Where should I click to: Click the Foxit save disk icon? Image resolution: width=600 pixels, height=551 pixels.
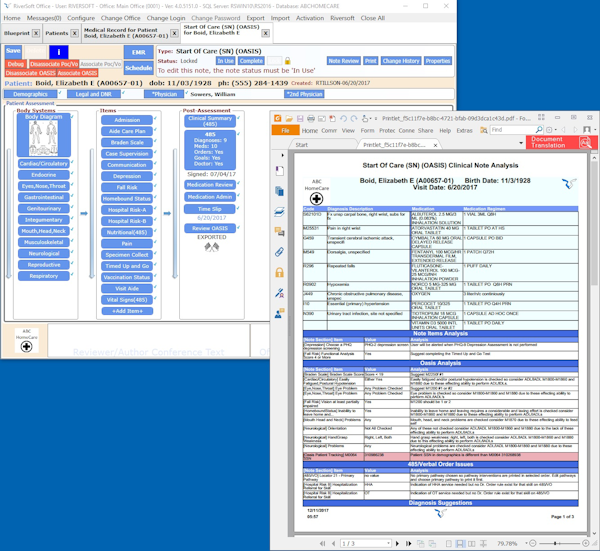(300, 119)
